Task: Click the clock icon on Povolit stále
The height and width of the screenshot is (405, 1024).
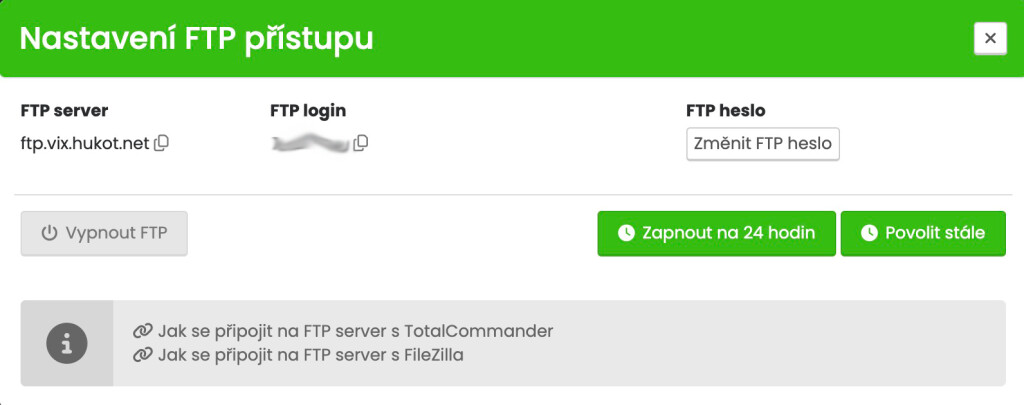Action: coord(869,233)
